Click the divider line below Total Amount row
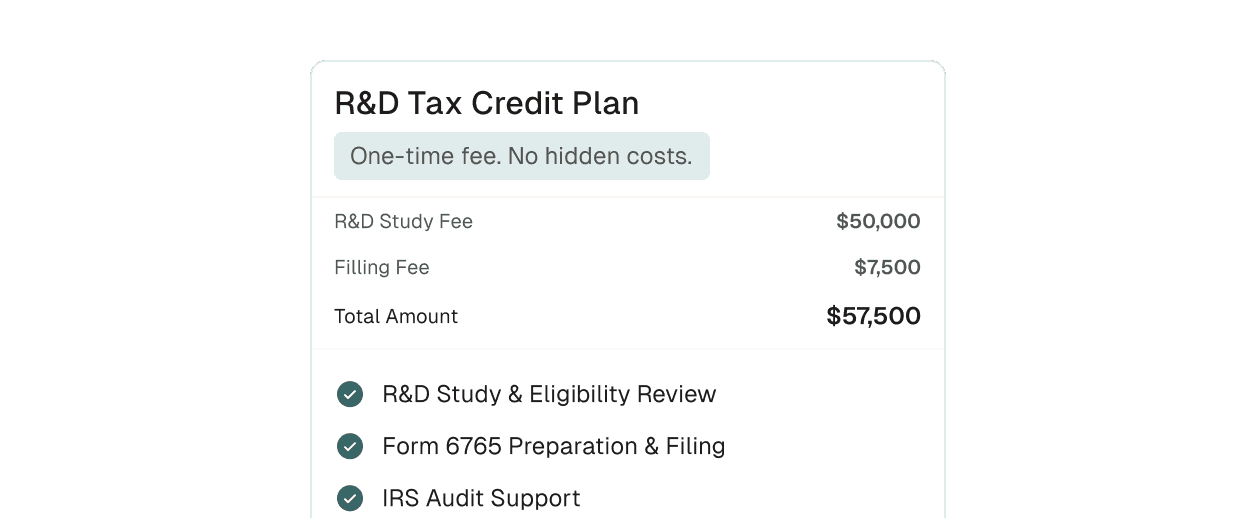This screenshot has width=1256, height=518. [628, 349]
